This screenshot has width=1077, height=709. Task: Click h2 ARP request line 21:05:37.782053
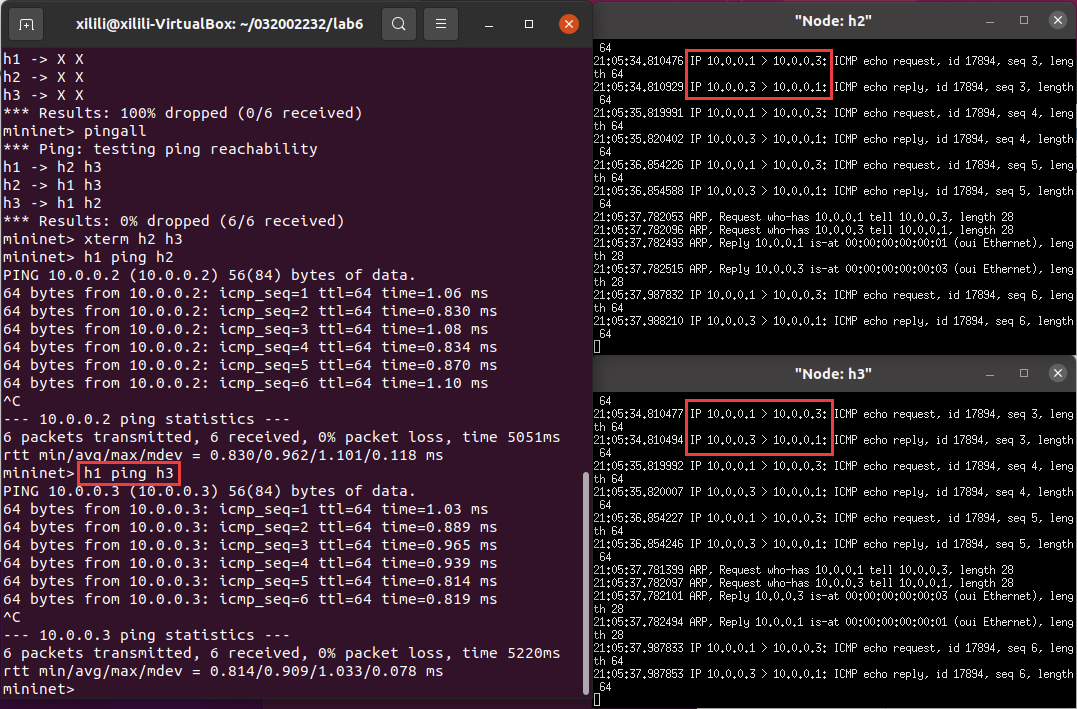tap(804, 217)
